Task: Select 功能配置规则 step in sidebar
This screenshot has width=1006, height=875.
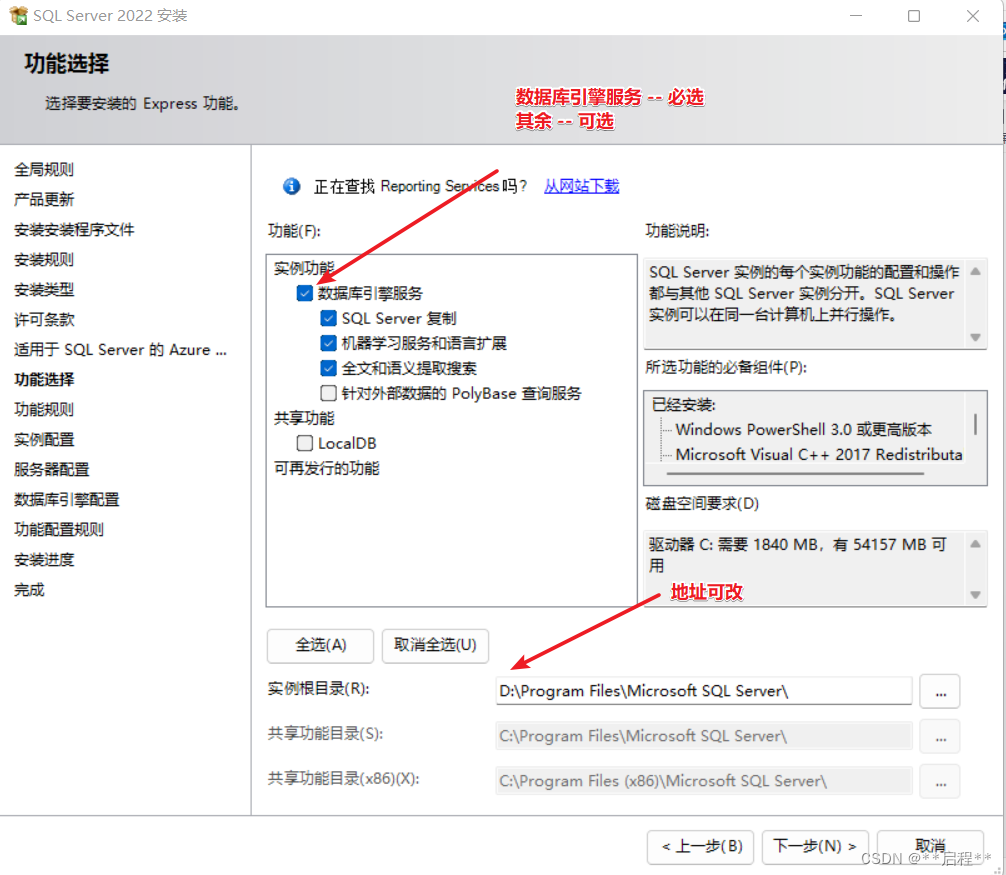Action: [59, 530]
